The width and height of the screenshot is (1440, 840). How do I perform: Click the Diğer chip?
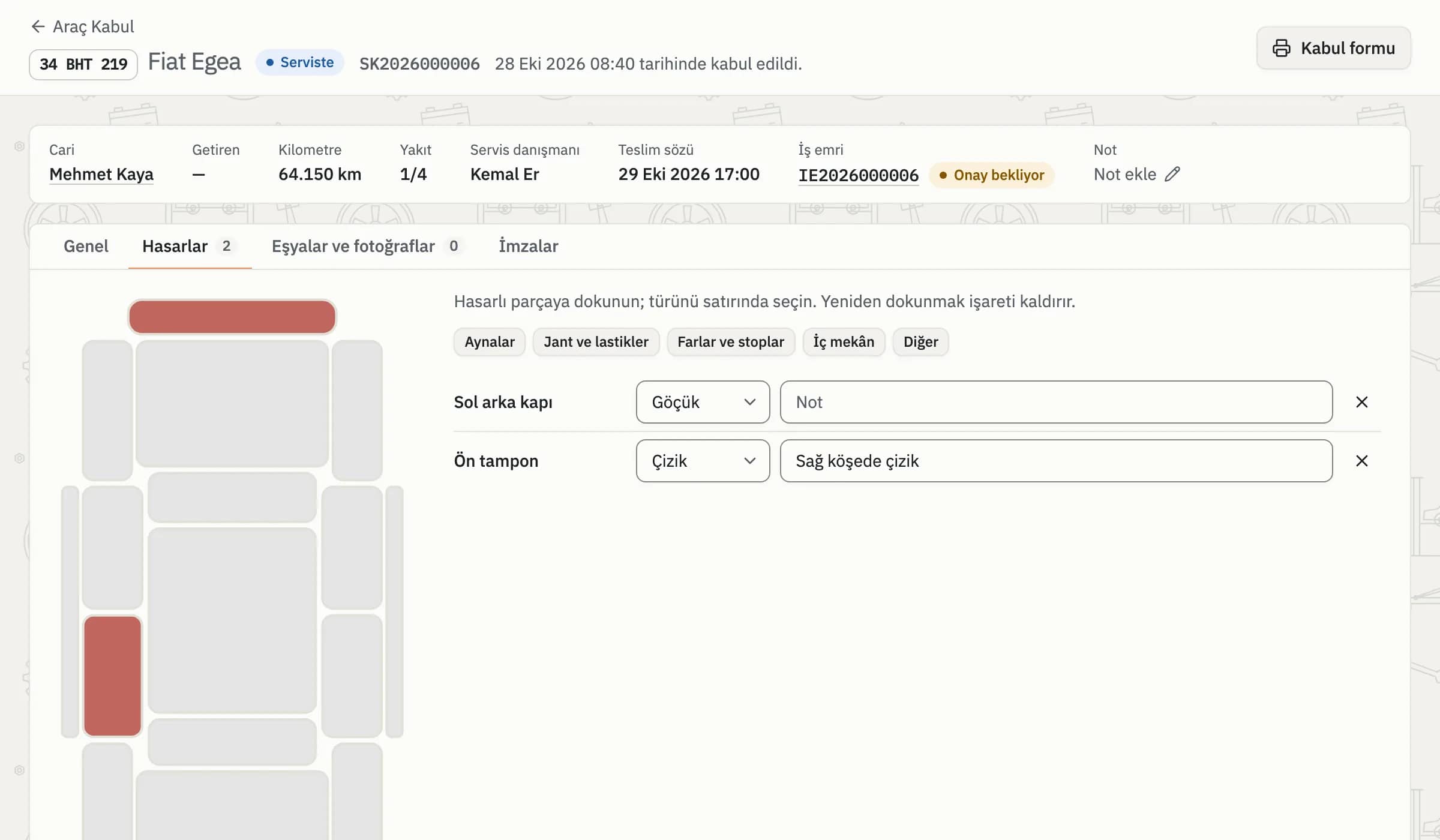pos(920,342)
